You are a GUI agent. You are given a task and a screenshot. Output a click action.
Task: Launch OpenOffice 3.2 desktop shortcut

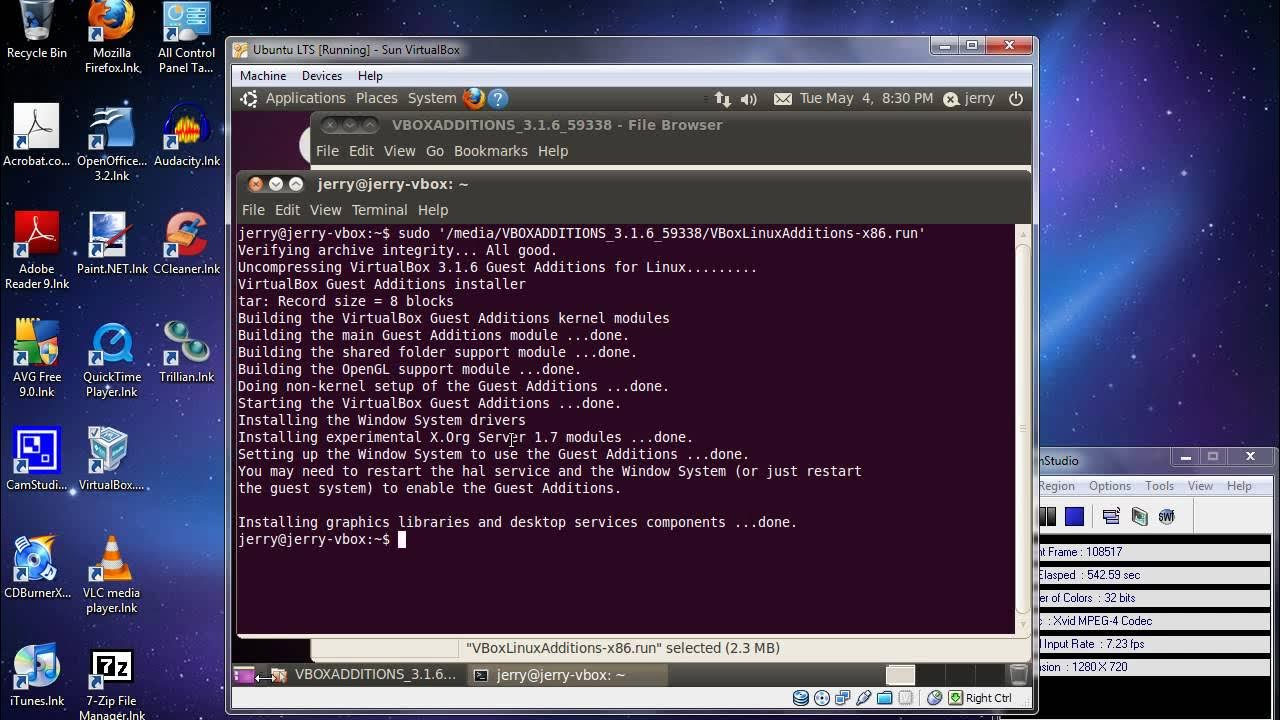click(x=112, y=142)
